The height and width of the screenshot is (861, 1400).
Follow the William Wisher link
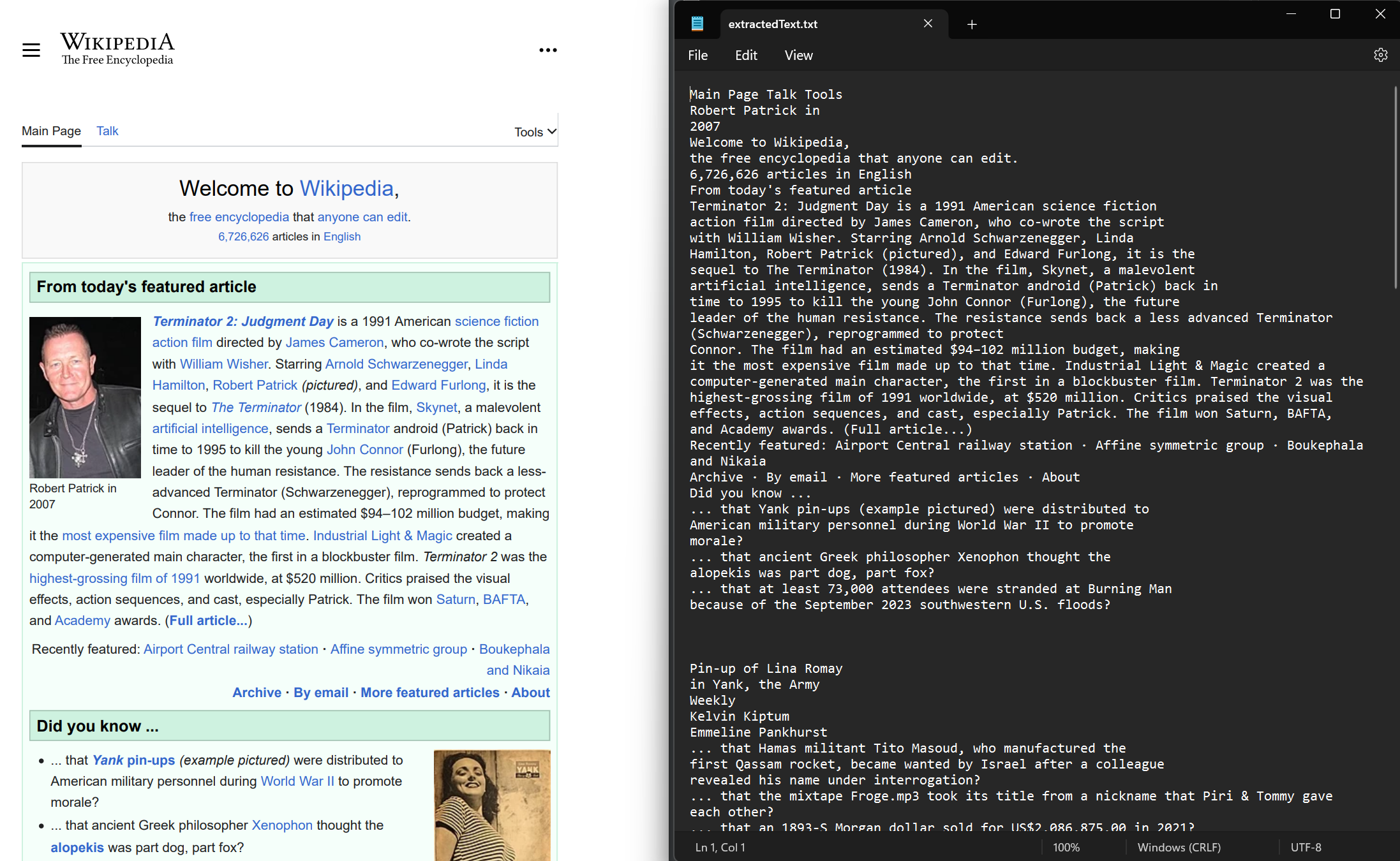224,364
